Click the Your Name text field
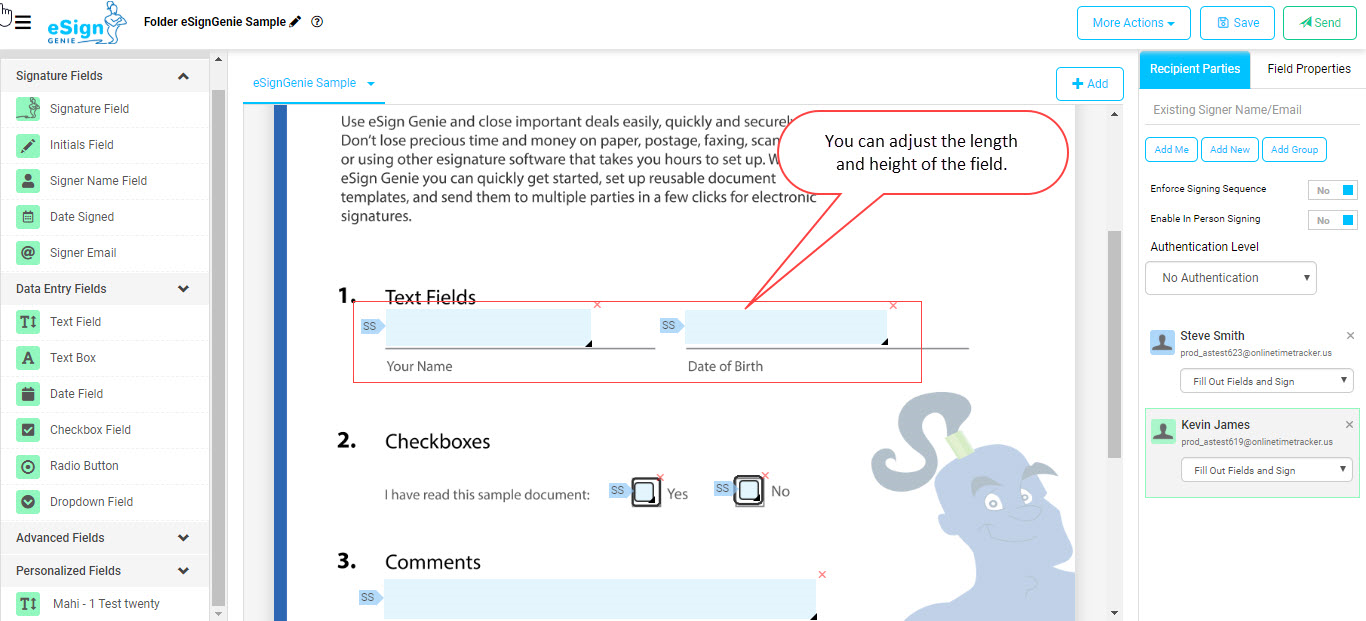 tap(488, 328)
